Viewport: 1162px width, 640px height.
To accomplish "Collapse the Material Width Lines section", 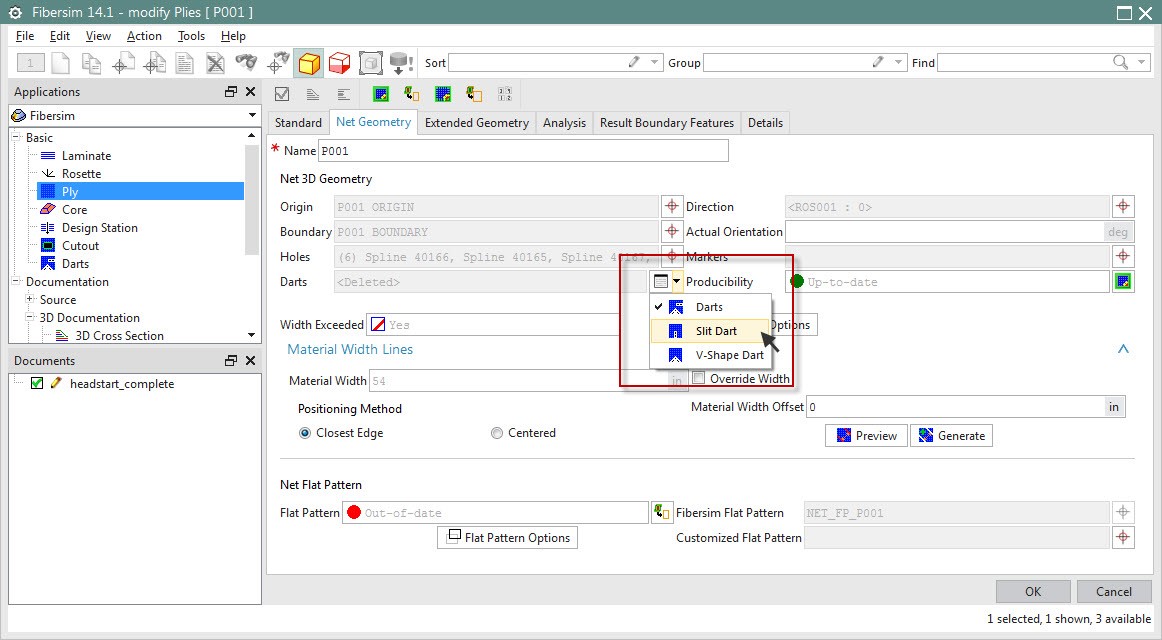I will point(1123,349).
